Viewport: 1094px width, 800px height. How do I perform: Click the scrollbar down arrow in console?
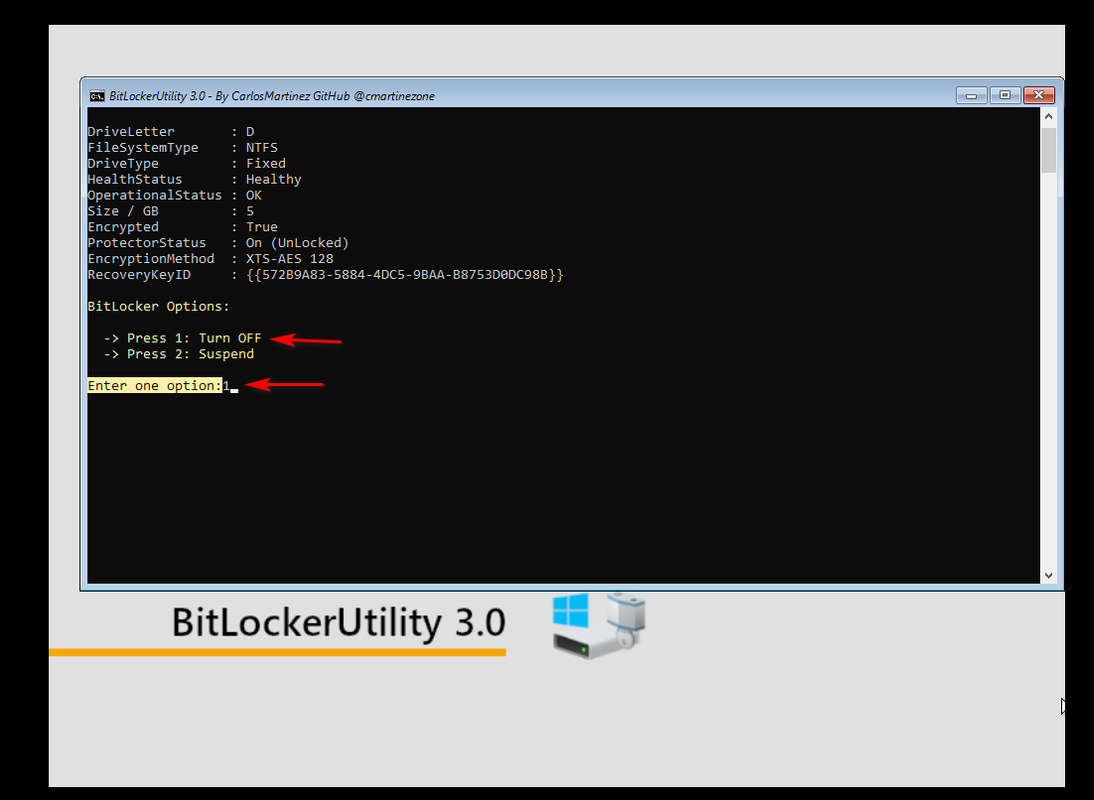click(x=1048, y=575)
